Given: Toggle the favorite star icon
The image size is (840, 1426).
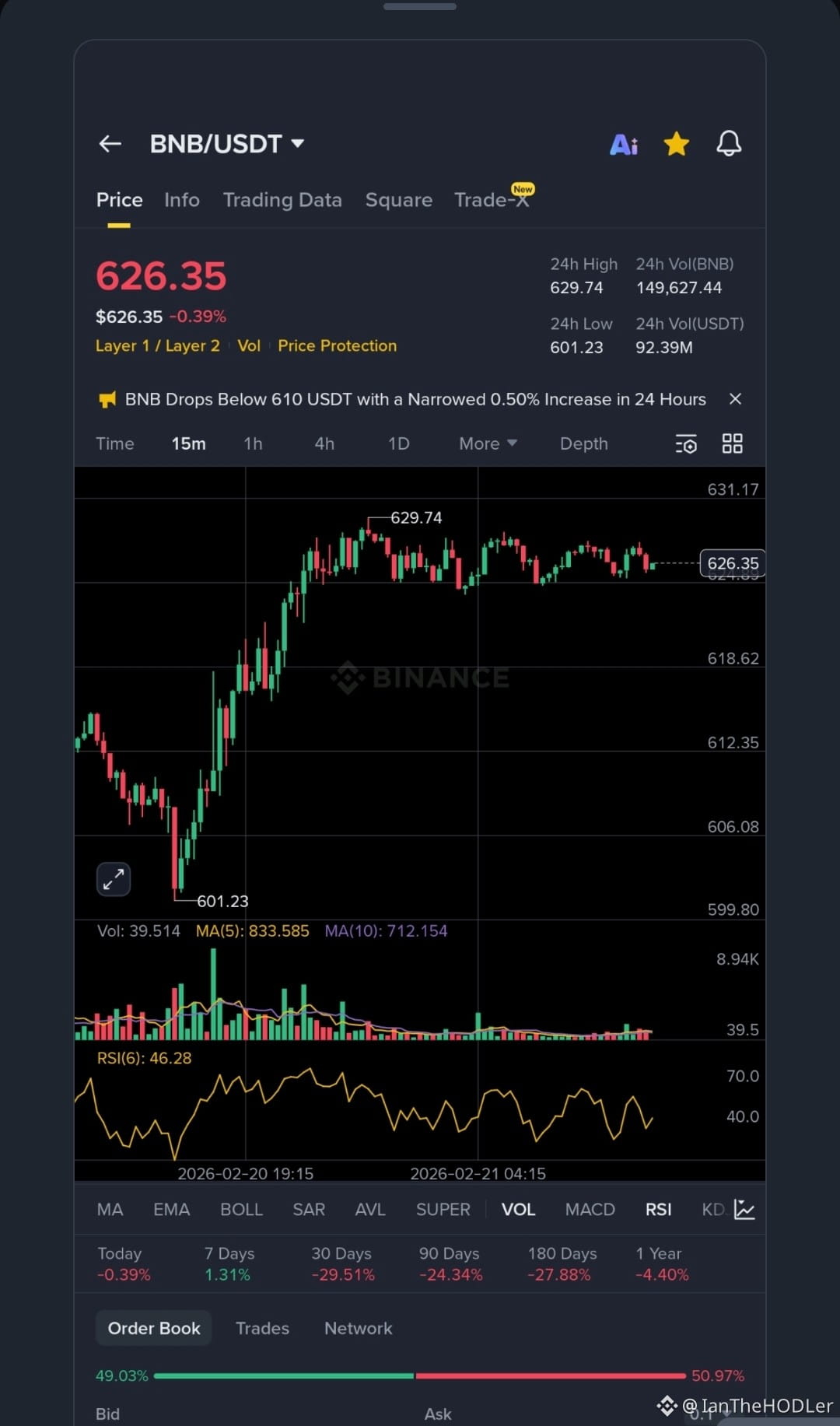Looking at the screenshot, I should [677, 144].
